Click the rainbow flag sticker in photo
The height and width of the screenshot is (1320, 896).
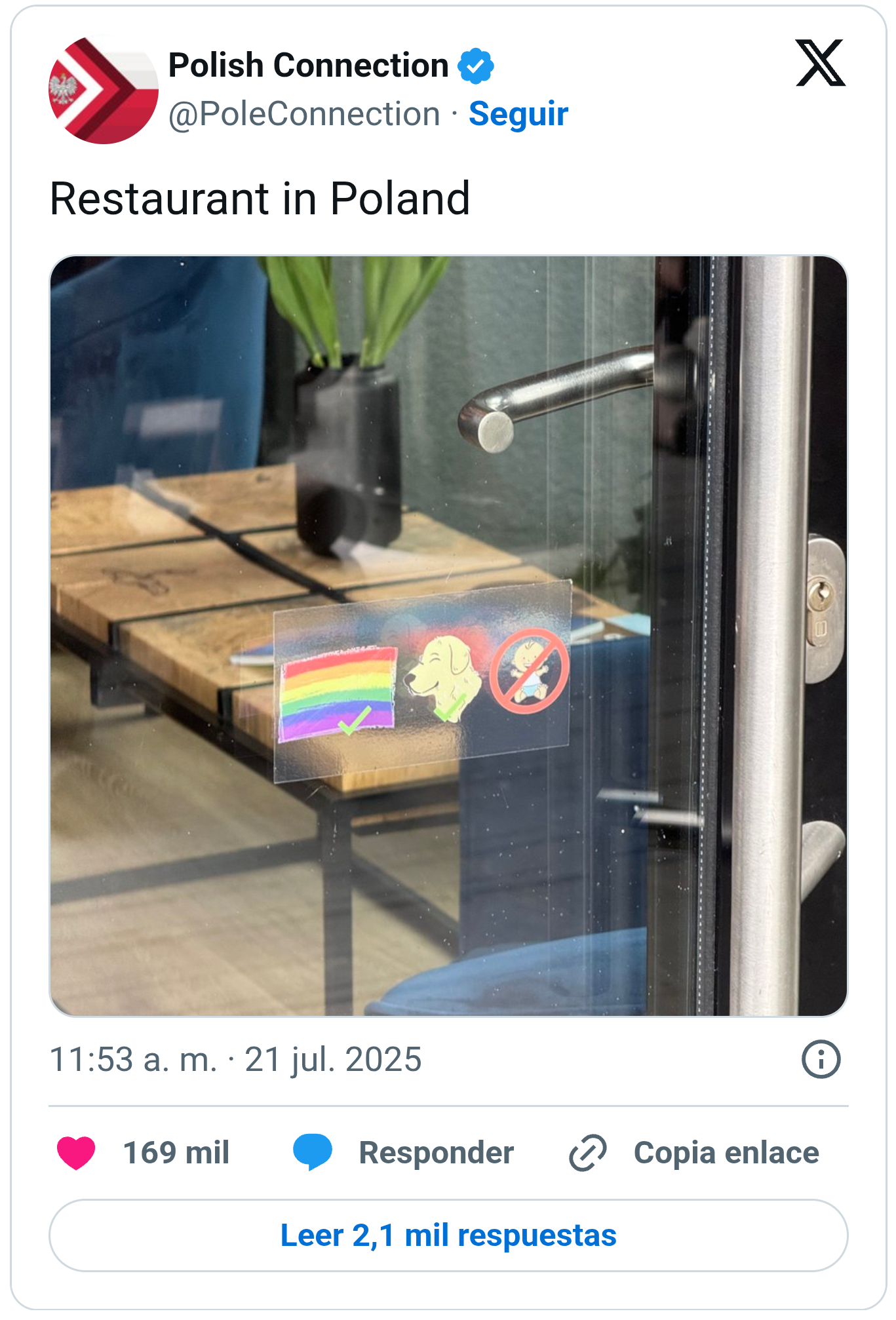[338, 693]
